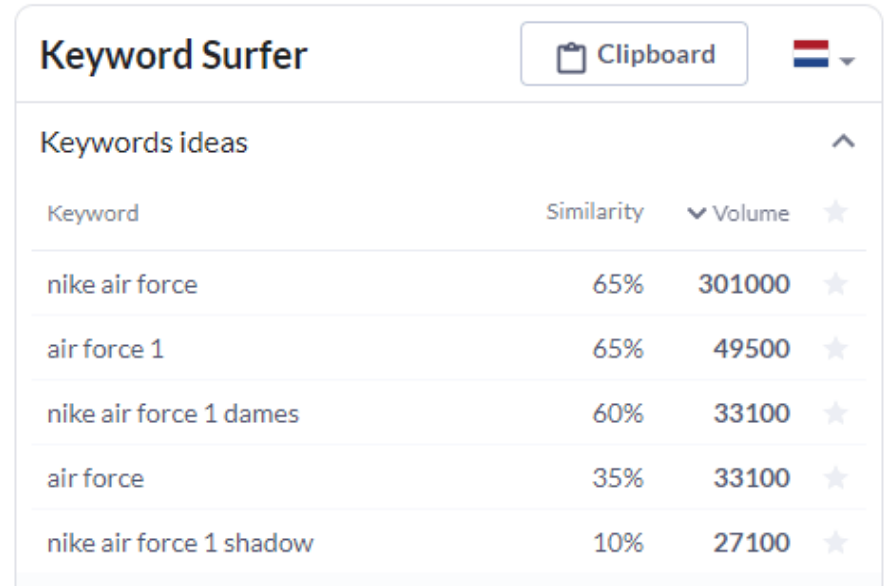The image size is (892, 586).
Task: Click the Netherlands flag icon
Action: coord(811,54)
